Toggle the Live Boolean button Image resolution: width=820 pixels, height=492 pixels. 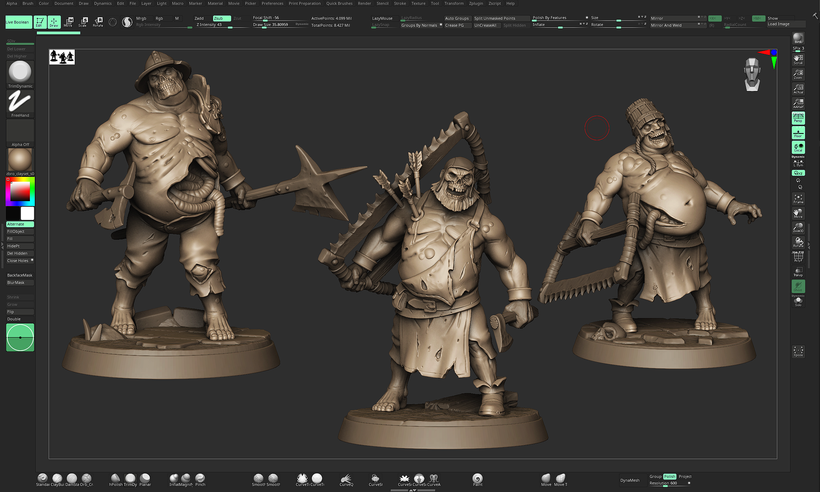(17, 20)
